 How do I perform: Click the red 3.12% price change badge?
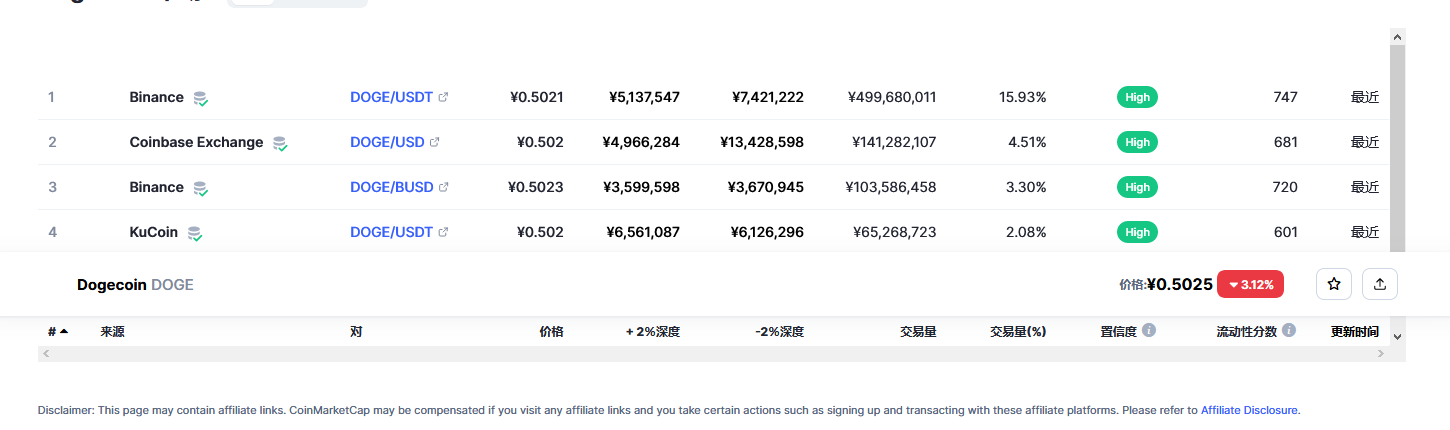coord(1250,284)
